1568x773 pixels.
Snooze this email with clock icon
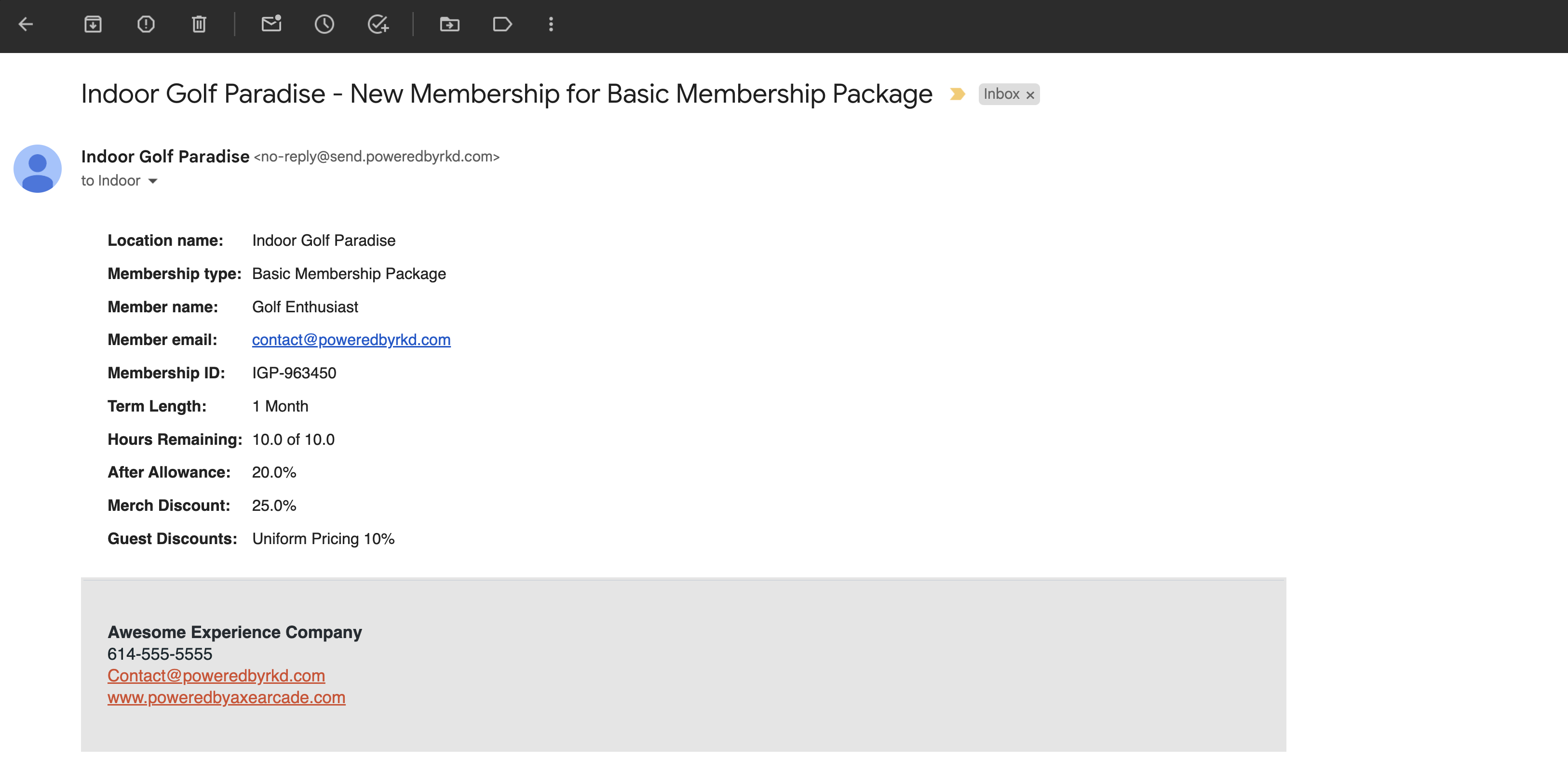pyautogui.click(x=324, y=24)
